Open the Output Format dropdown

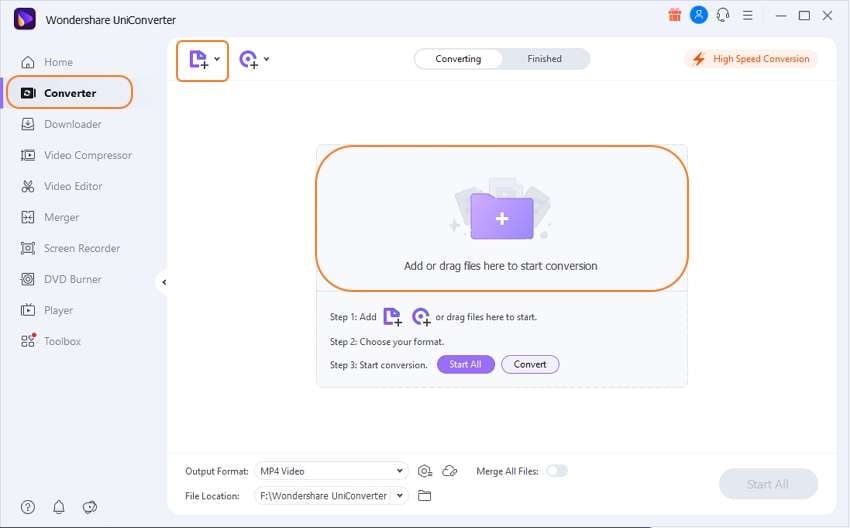tap(331, 471)
